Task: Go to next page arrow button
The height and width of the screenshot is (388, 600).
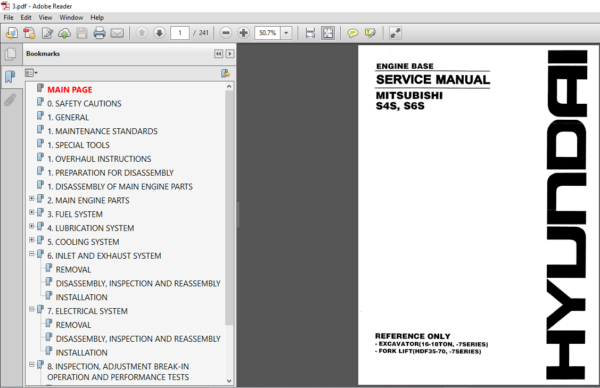Action: pyautogui.click(x=159, y=33)
